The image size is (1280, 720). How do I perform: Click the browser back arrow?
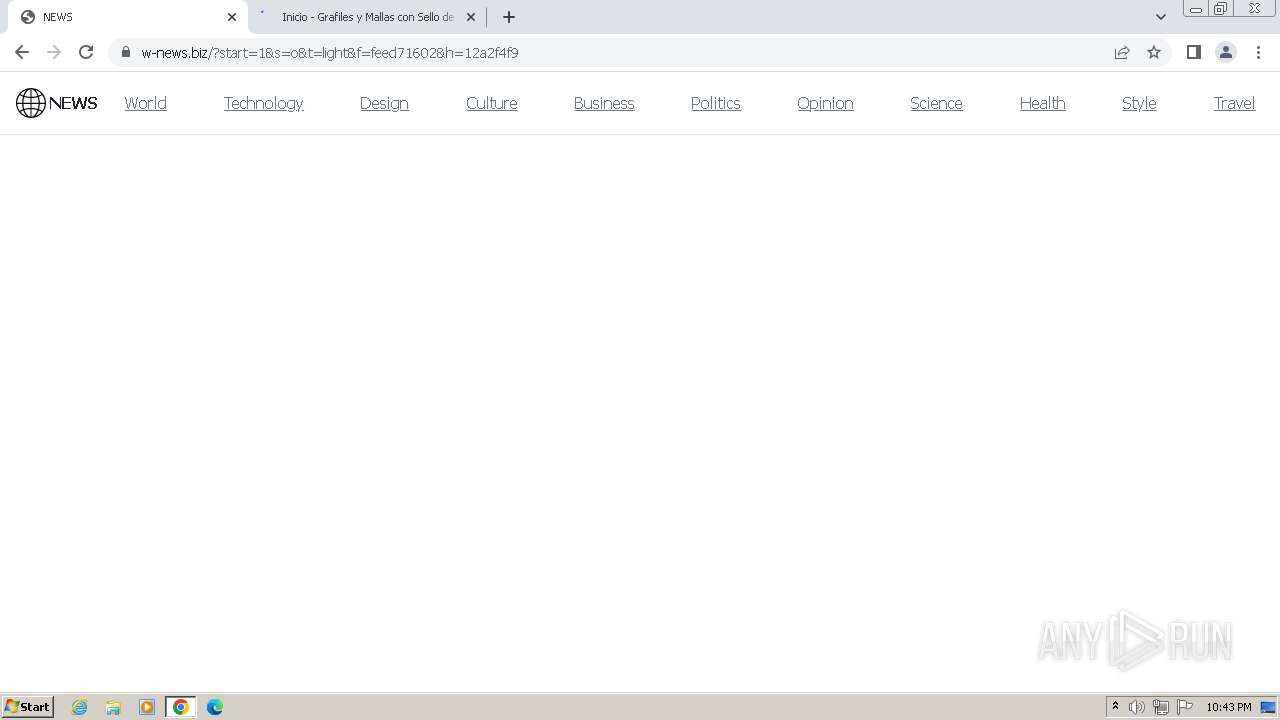(x=22, y=52)
